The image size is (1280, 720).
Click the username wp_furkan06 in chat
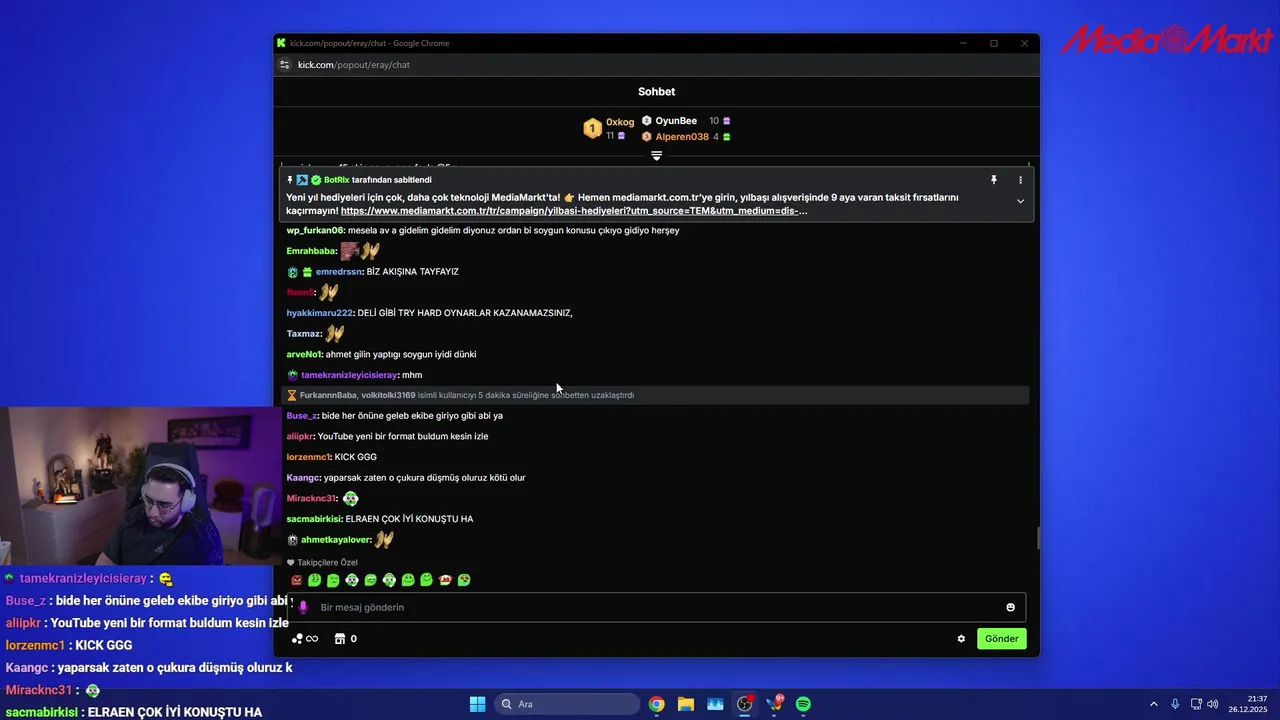pos(315,230)
